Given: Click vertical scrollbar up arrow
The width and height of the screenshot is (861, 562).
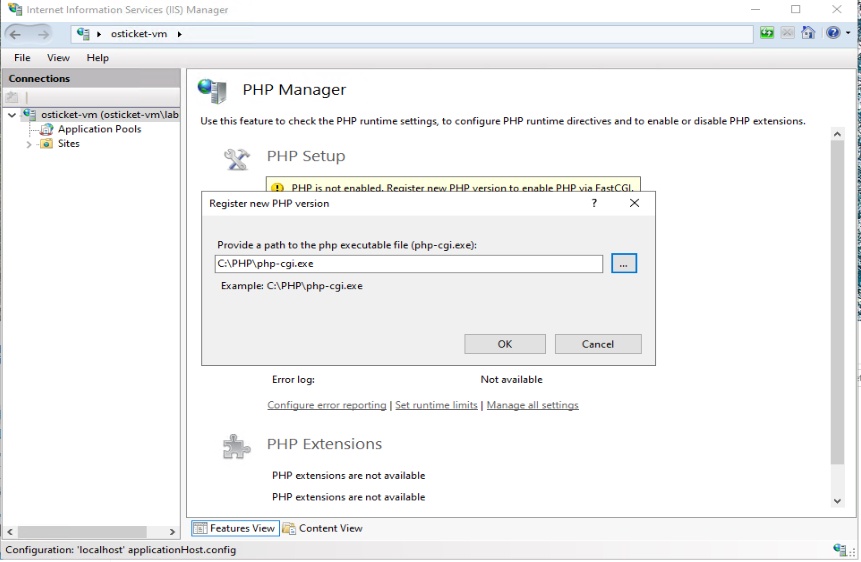Looking at the screenshot, I should click(x=837, y=133).
